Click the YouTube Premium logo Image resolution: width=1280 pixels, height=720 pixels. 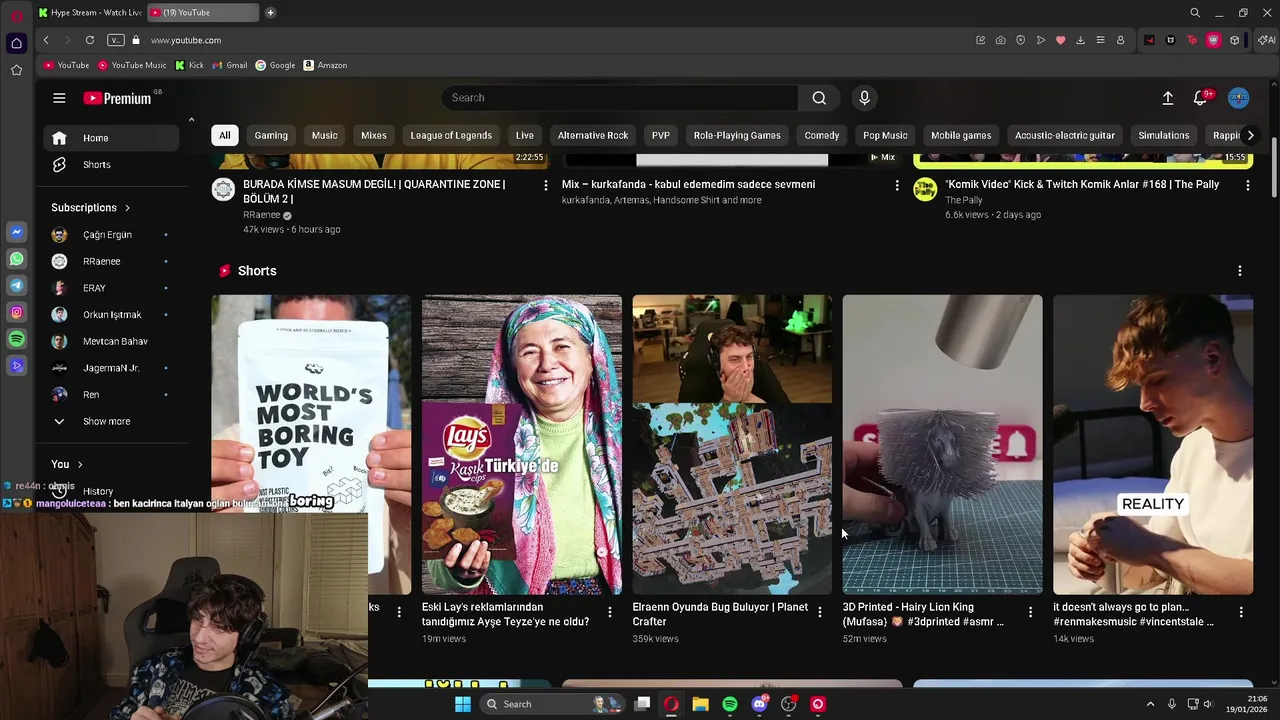pos(117,98)
